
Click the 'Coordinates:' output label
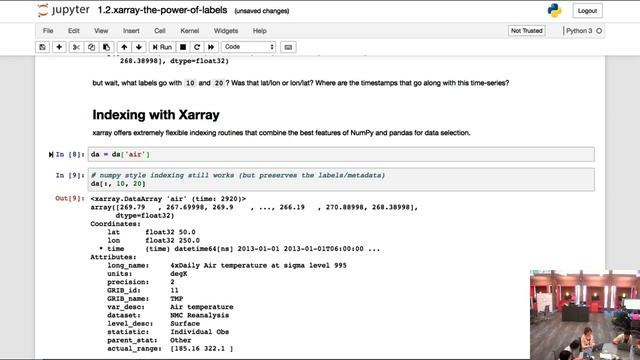pyautogui.click(x=116, y=224)
